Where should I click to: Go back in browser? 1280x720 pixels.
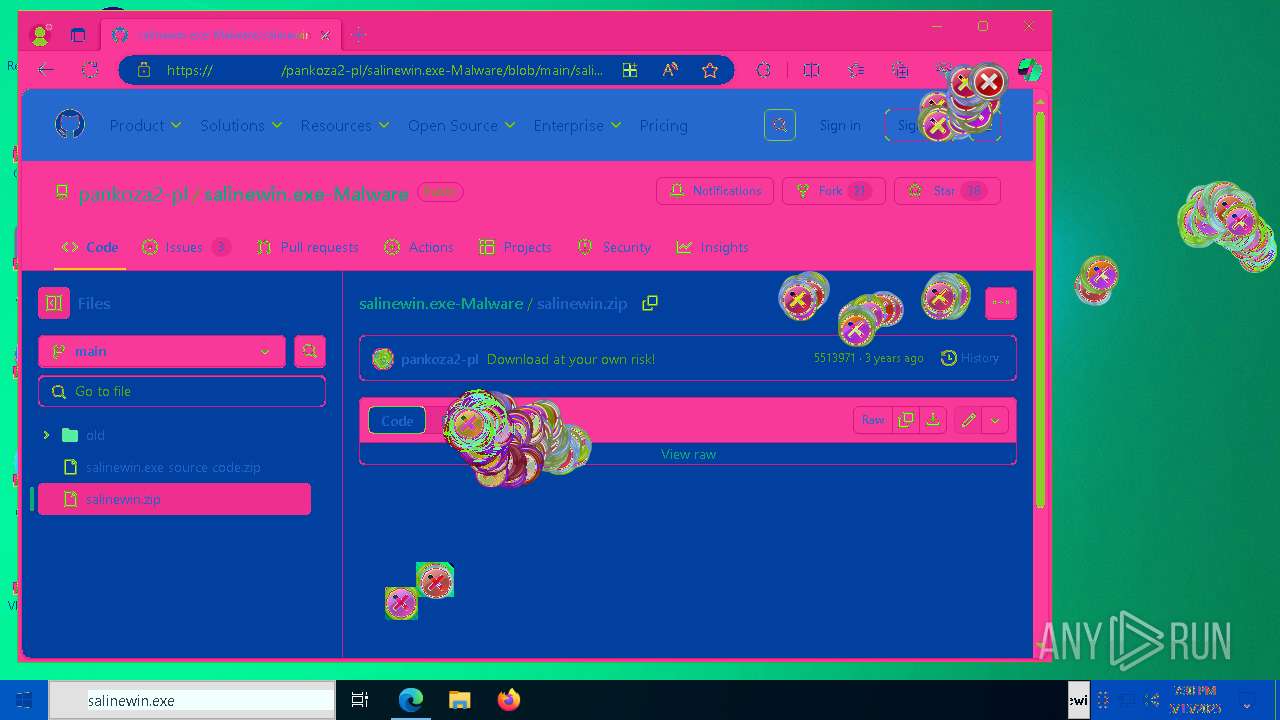(x=46, y=70)
